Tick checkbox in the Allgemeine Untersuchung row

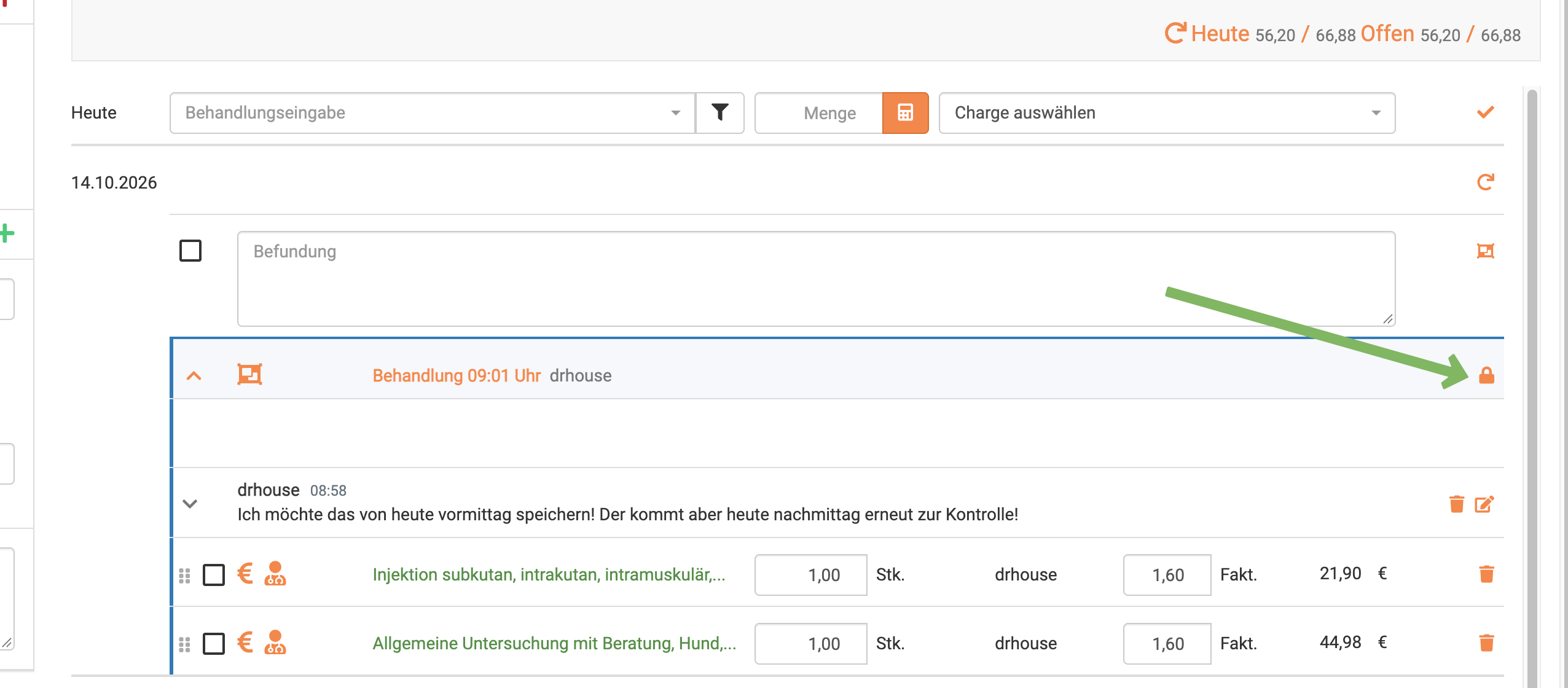tap(214, 644)
